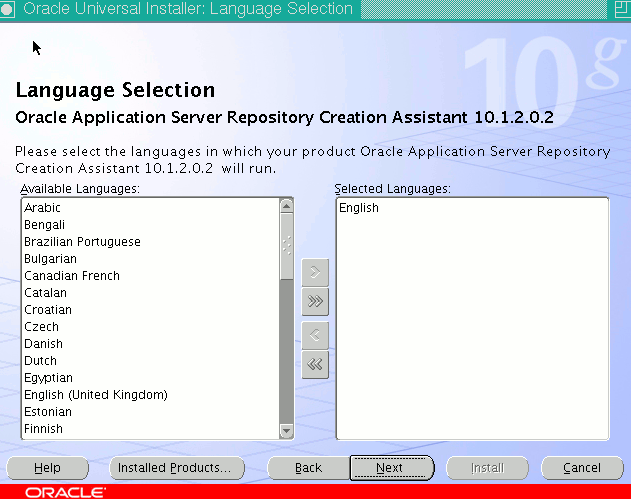Image resolution: width=631 pixels, height=499 pixels.
Task: Open the Help button
Action: tap(47, 468)
